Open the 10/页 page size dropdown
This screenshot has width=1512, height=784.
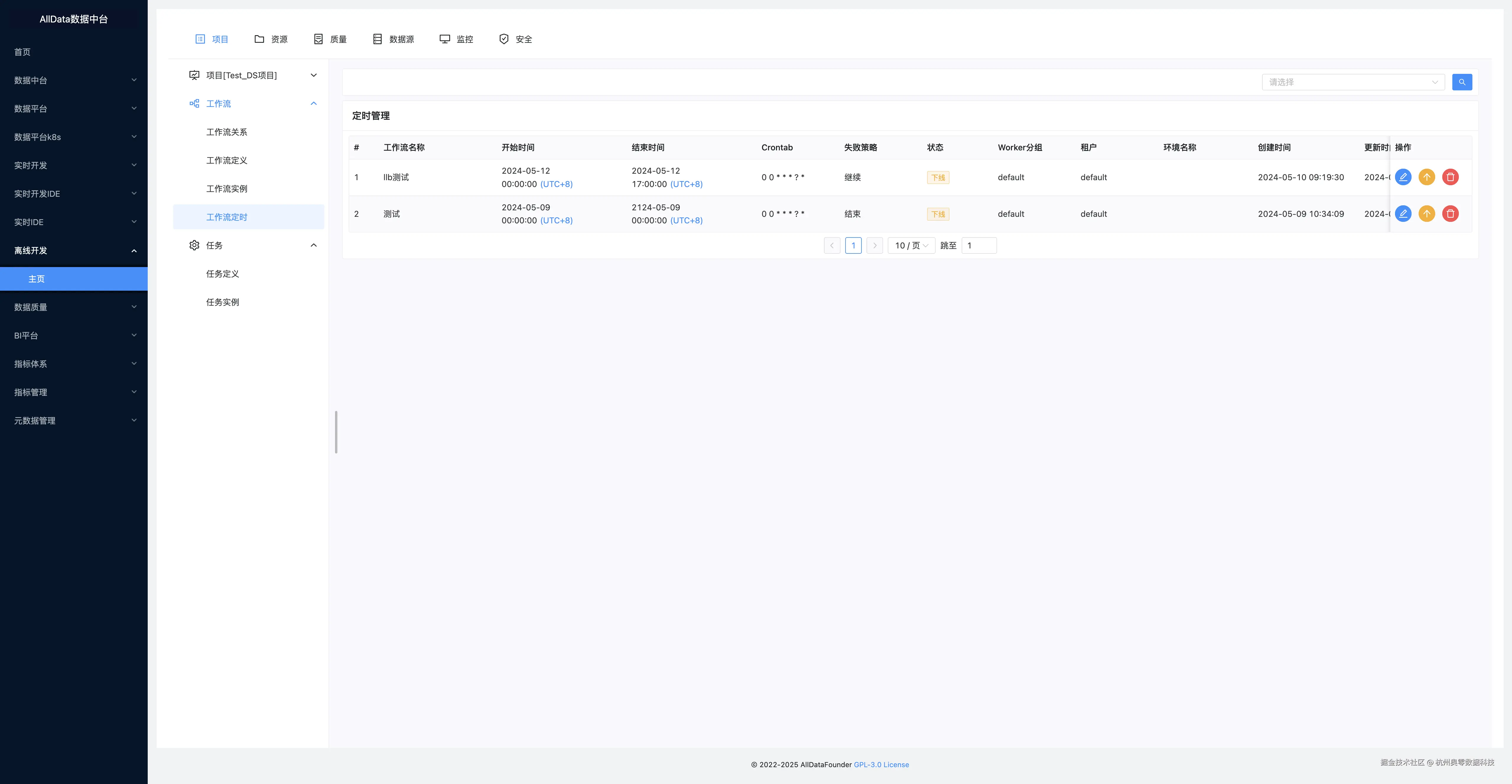(911, 245)
